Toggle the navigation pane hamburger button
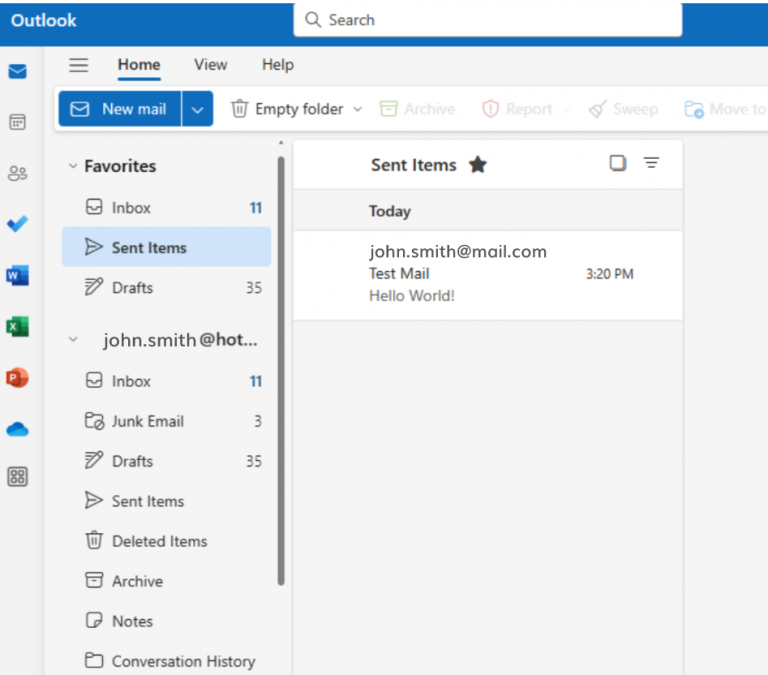This screenshot has width=768, height=675. pyautogui.click(x=78, y=65)
